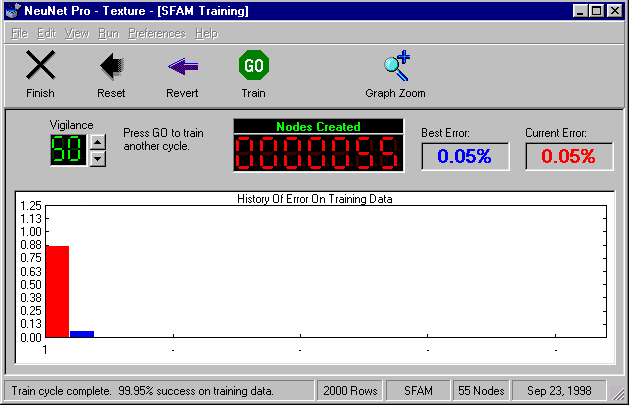Select the Best Error 0.05% box
The height and width of the screenshot is (405, 629).
click(465, 157)
